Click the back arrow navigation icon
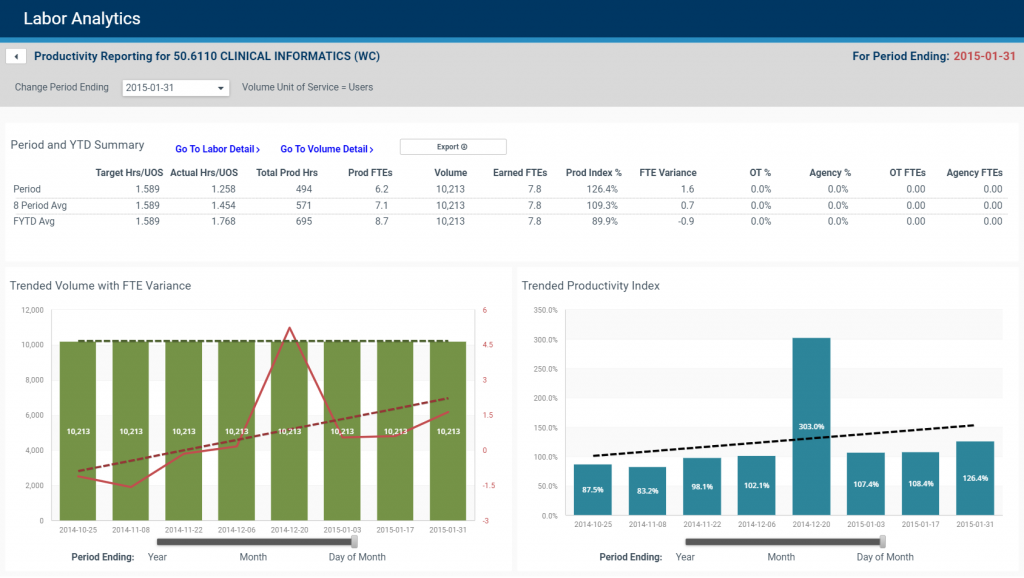1024x578 pixels. 15,55
